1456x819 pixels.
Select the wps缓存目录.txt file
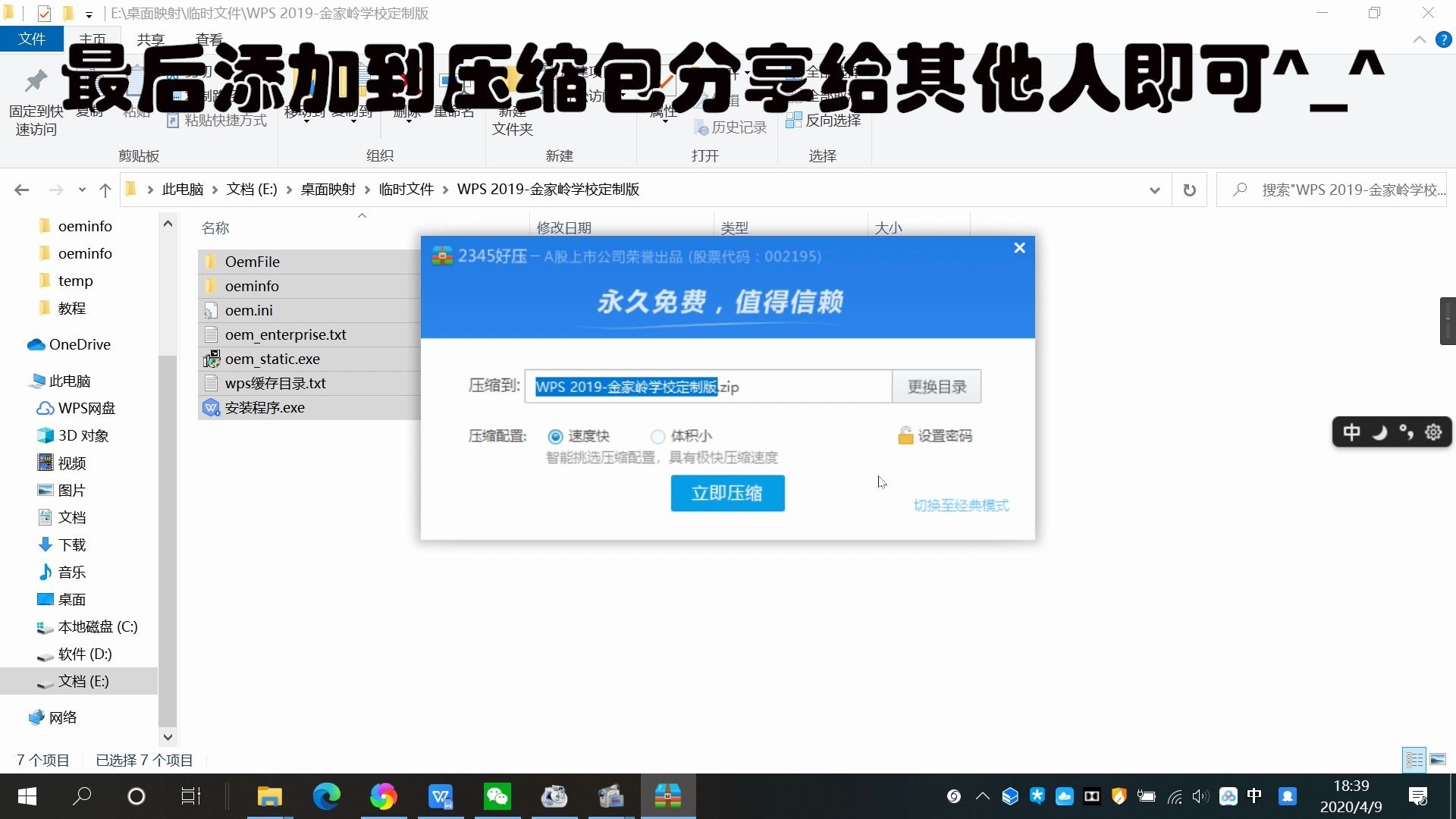(x=275, y=383)
